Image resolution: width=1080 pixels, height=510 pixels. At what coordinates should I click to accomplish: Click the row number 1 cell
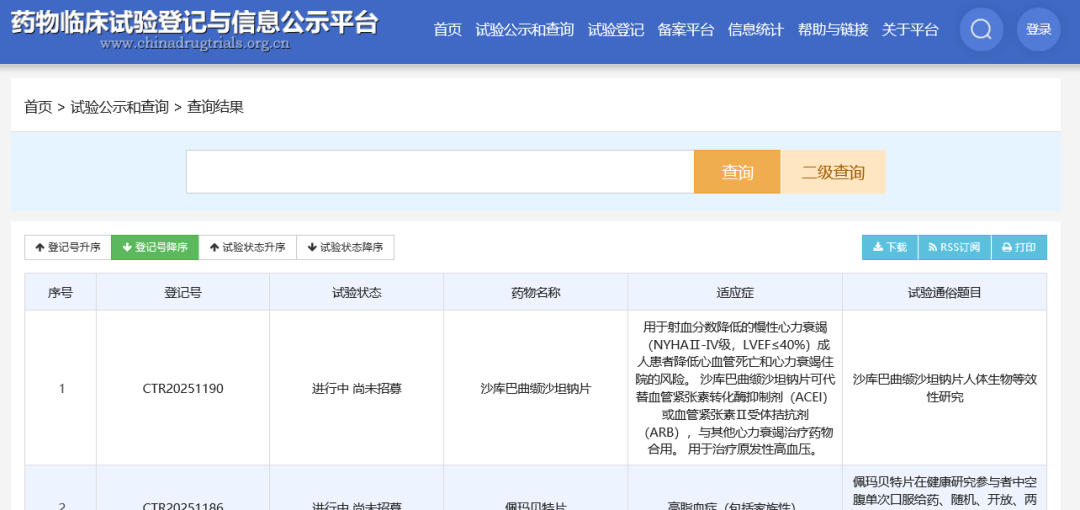(61, 388)
